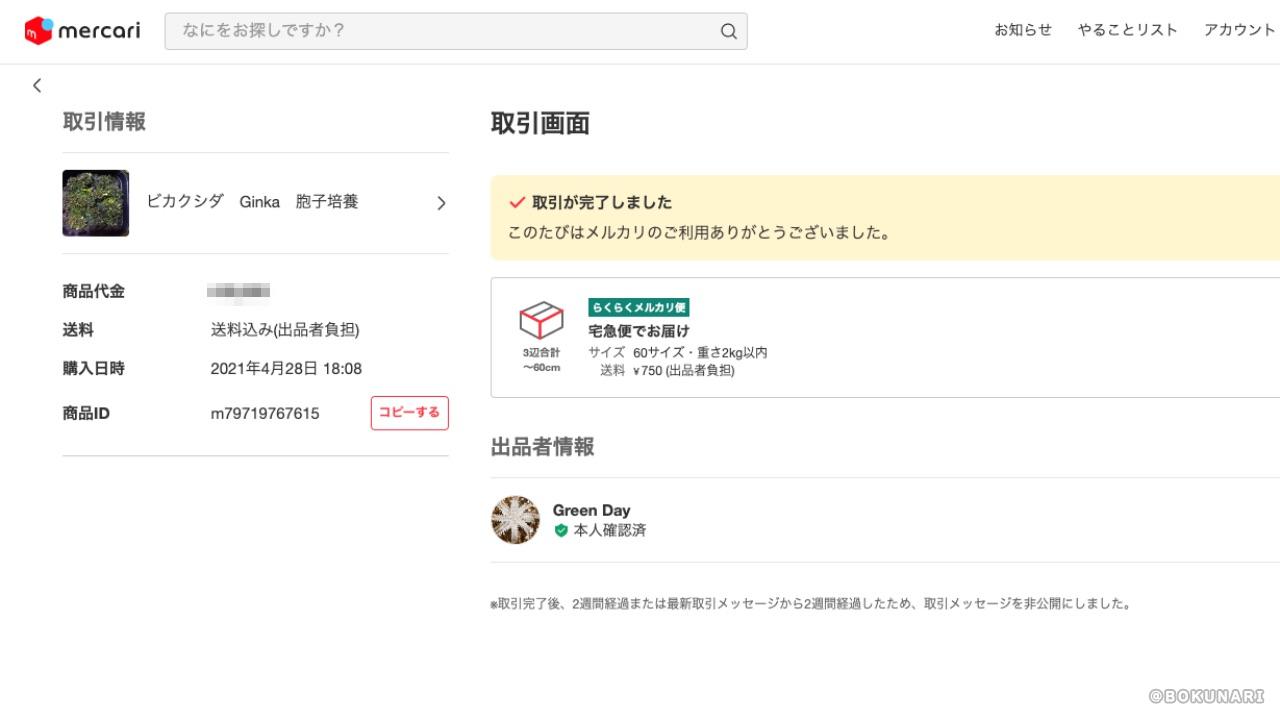
Task: Open the ビカクシダ Ginka 胞子培養 item title
Action: pyautogui.click(x=252, y=202)
